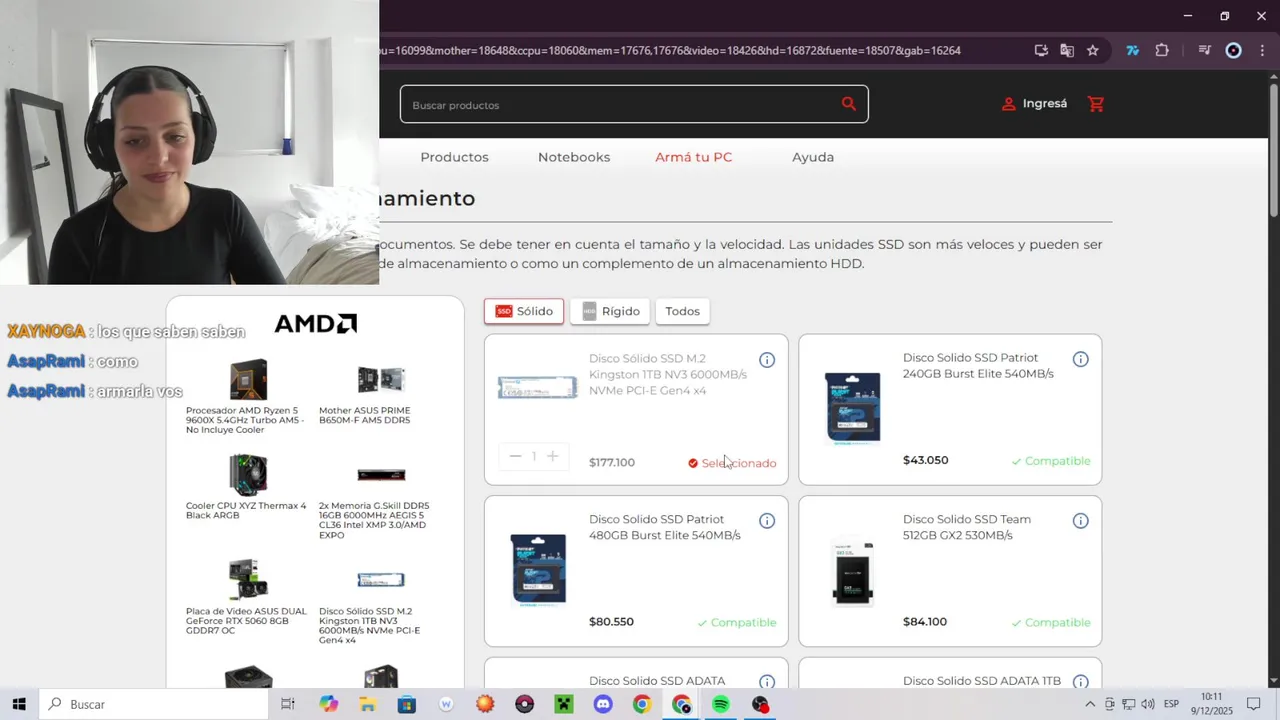This screenshot has height=720, width=1280.
Task: Select Cooler CPU XYZ Thermax 4 in summary
Action: (x=246, y=487)
